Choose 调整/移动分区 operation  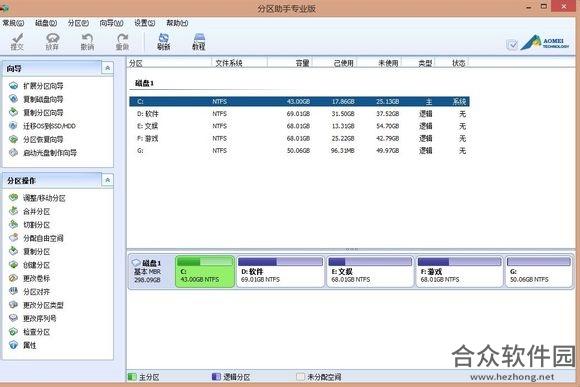pos(37,198)
